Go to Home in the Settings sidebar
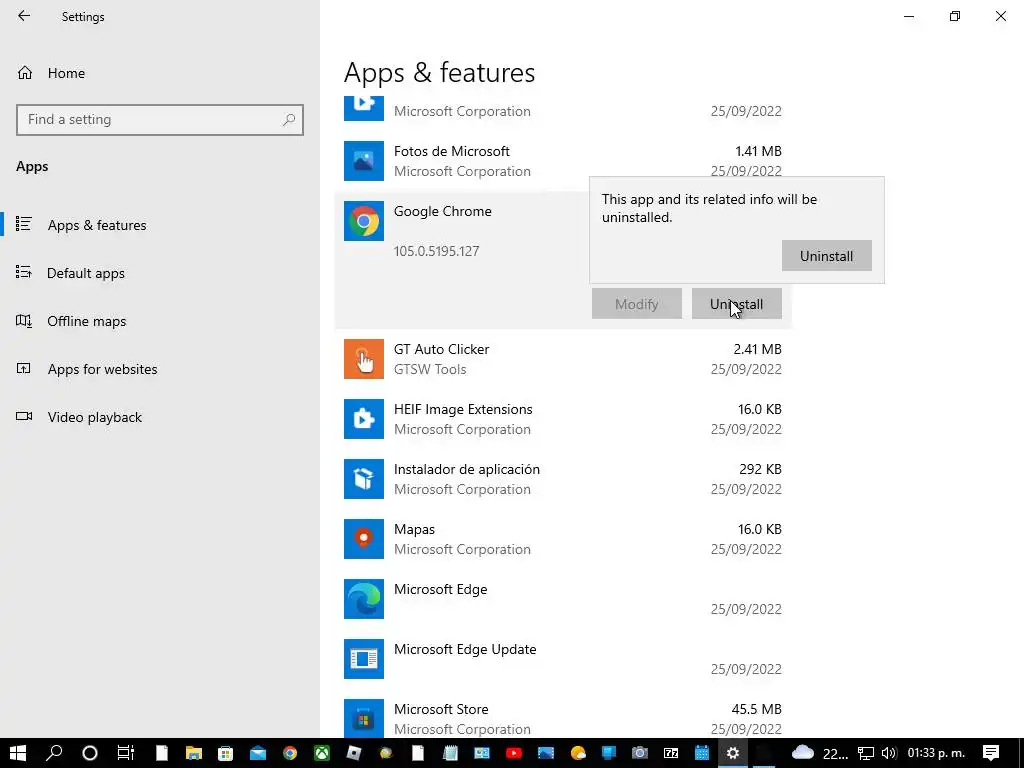Viewport: 1024px width, 768px height. [x=66, y=73]
